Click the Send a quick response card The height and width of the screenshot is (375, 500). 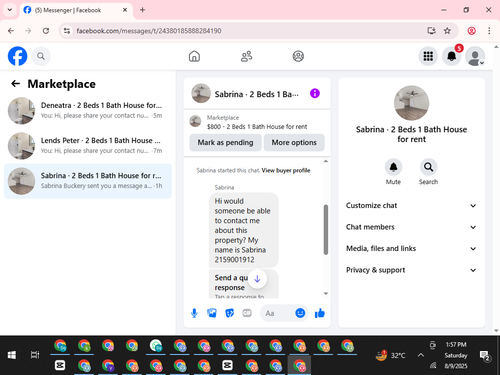(x=244, y=284)
